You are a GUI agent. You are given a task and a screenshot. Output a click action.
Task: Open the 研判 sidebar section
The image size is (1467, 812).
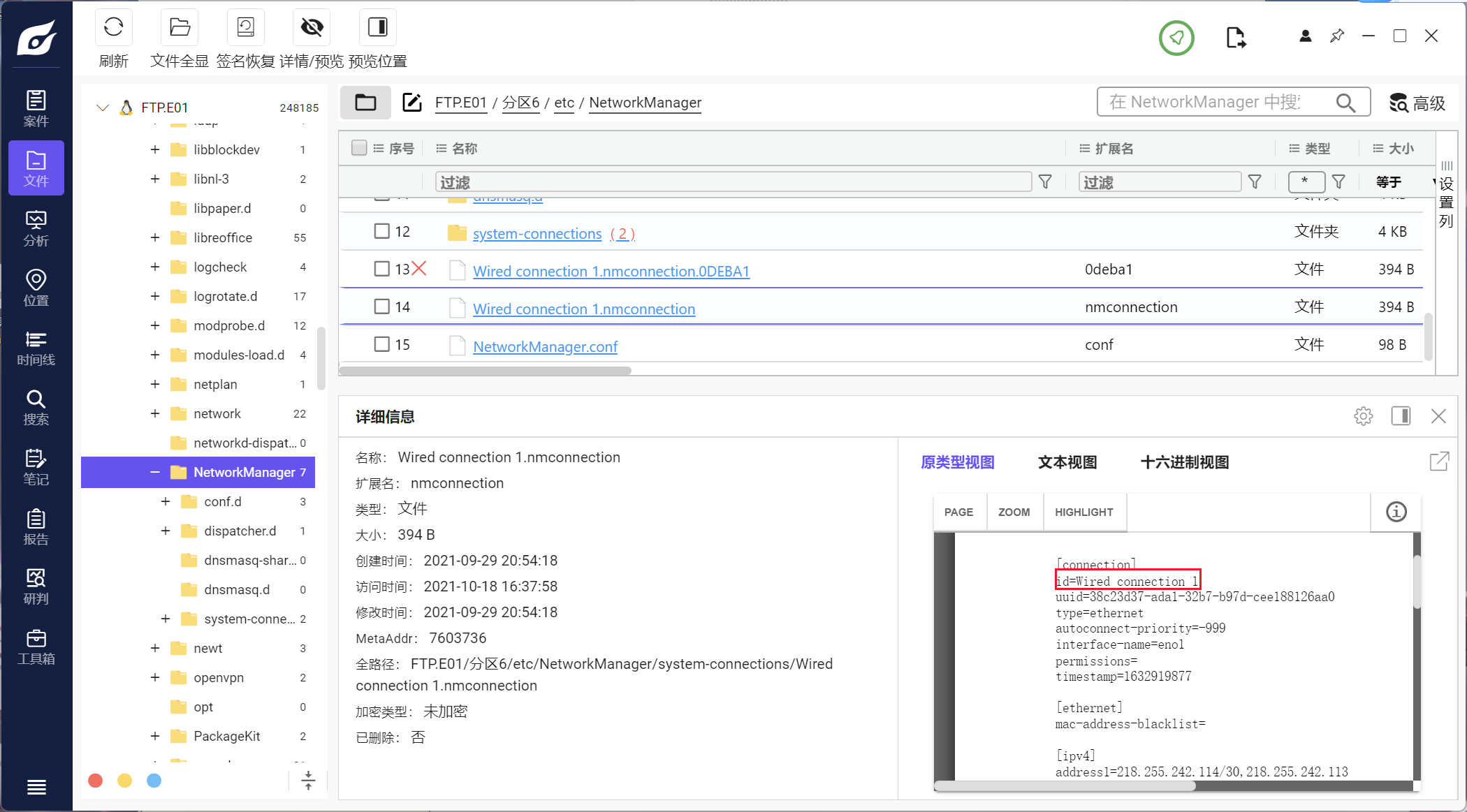point(36,586)
